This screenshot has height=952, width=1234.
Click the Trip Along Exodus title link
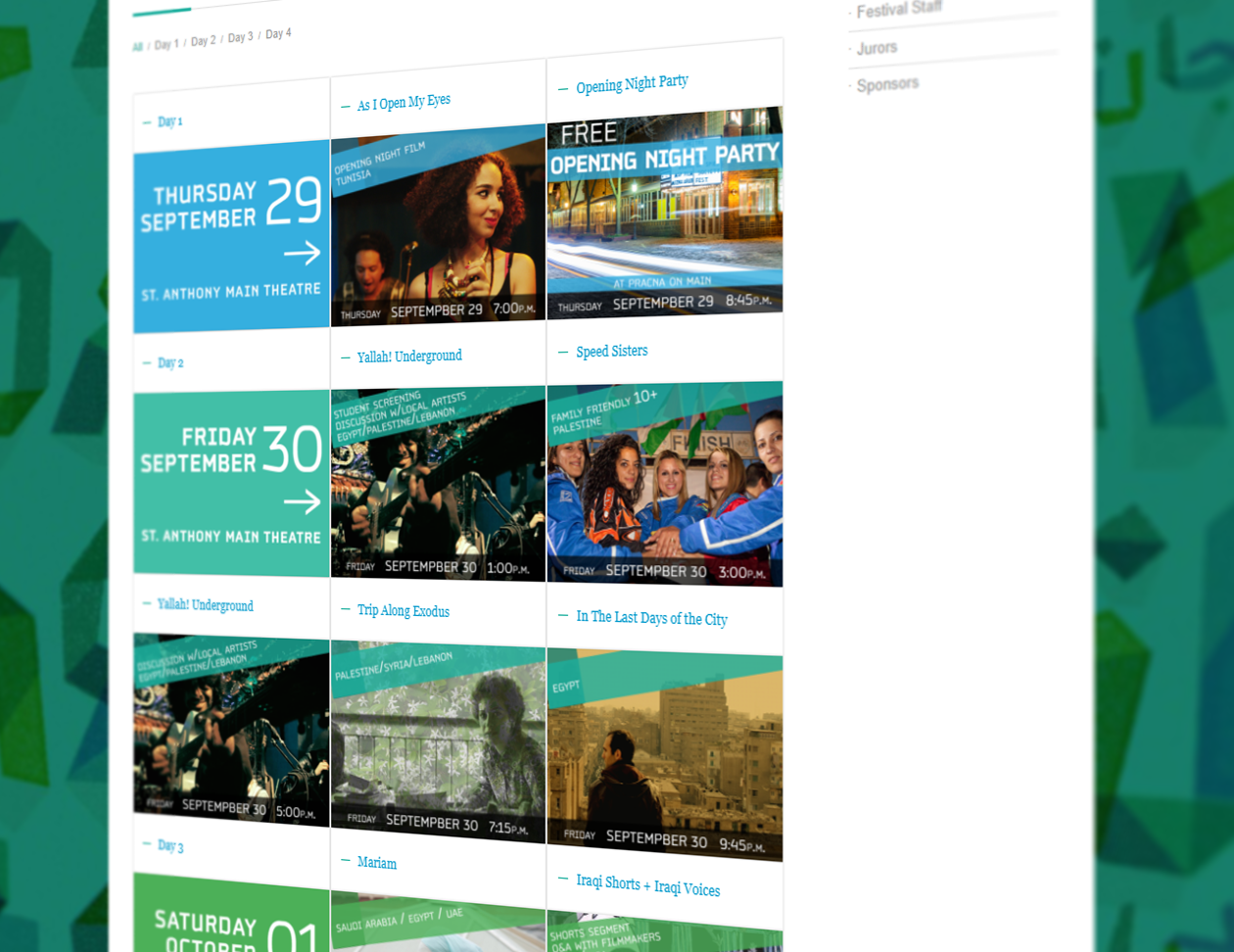[403, 610]
